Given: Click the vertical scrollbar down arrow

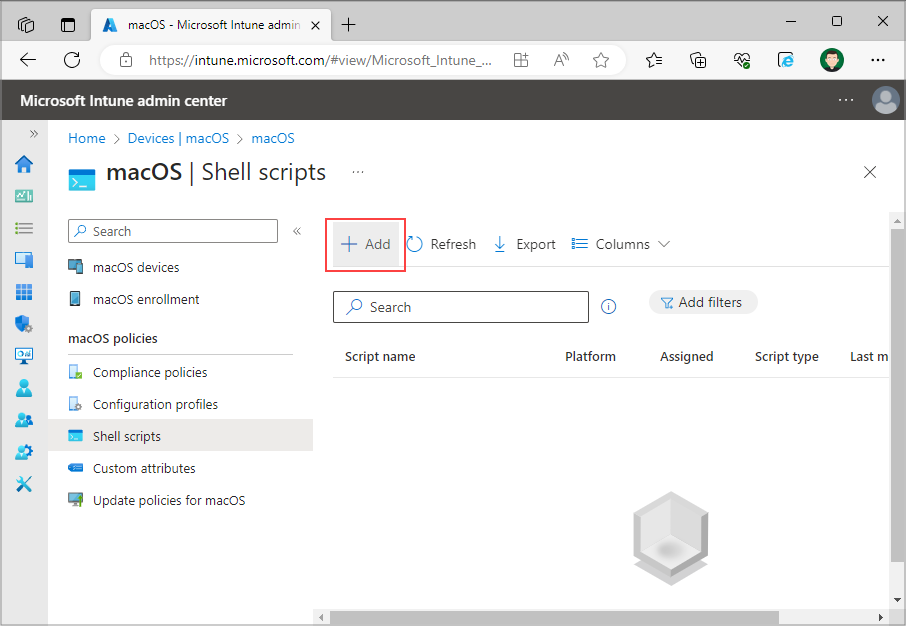Looking at the screenshot, I should (897, 599).
